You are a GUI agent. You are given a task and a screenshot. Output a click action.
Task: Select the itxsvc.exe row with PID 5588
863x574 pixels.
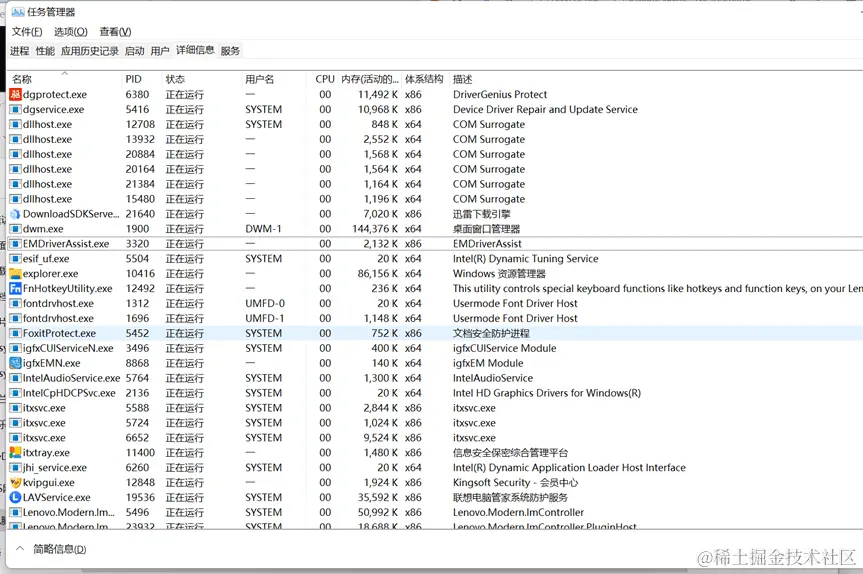[435, 408]
